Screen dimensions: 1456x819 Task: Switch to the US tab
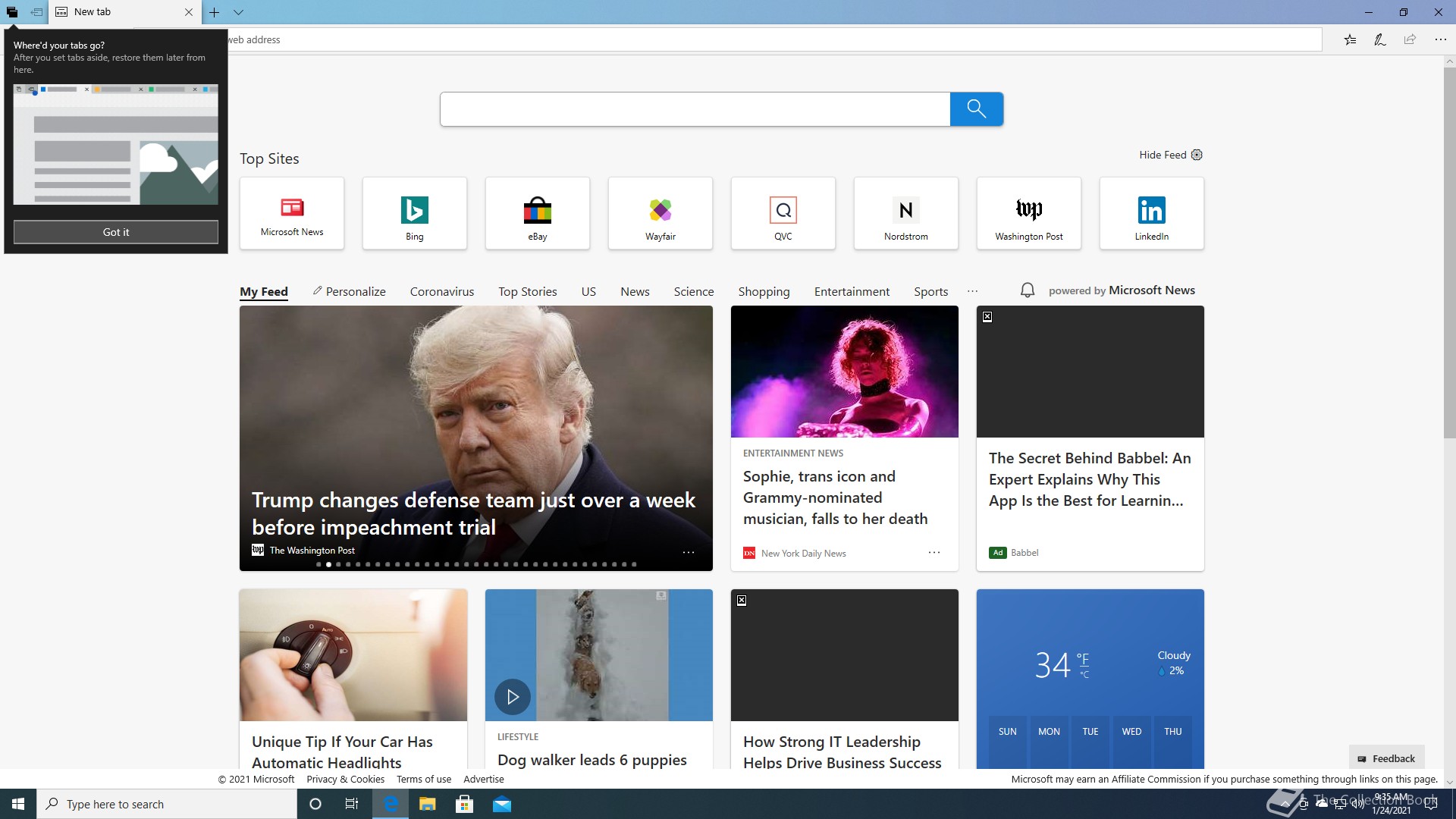coord(588,292)
